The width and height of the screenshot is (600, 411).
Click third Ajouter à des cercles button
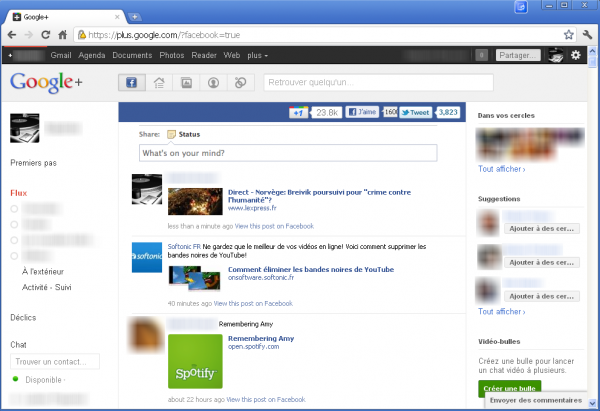coord(541,296)
